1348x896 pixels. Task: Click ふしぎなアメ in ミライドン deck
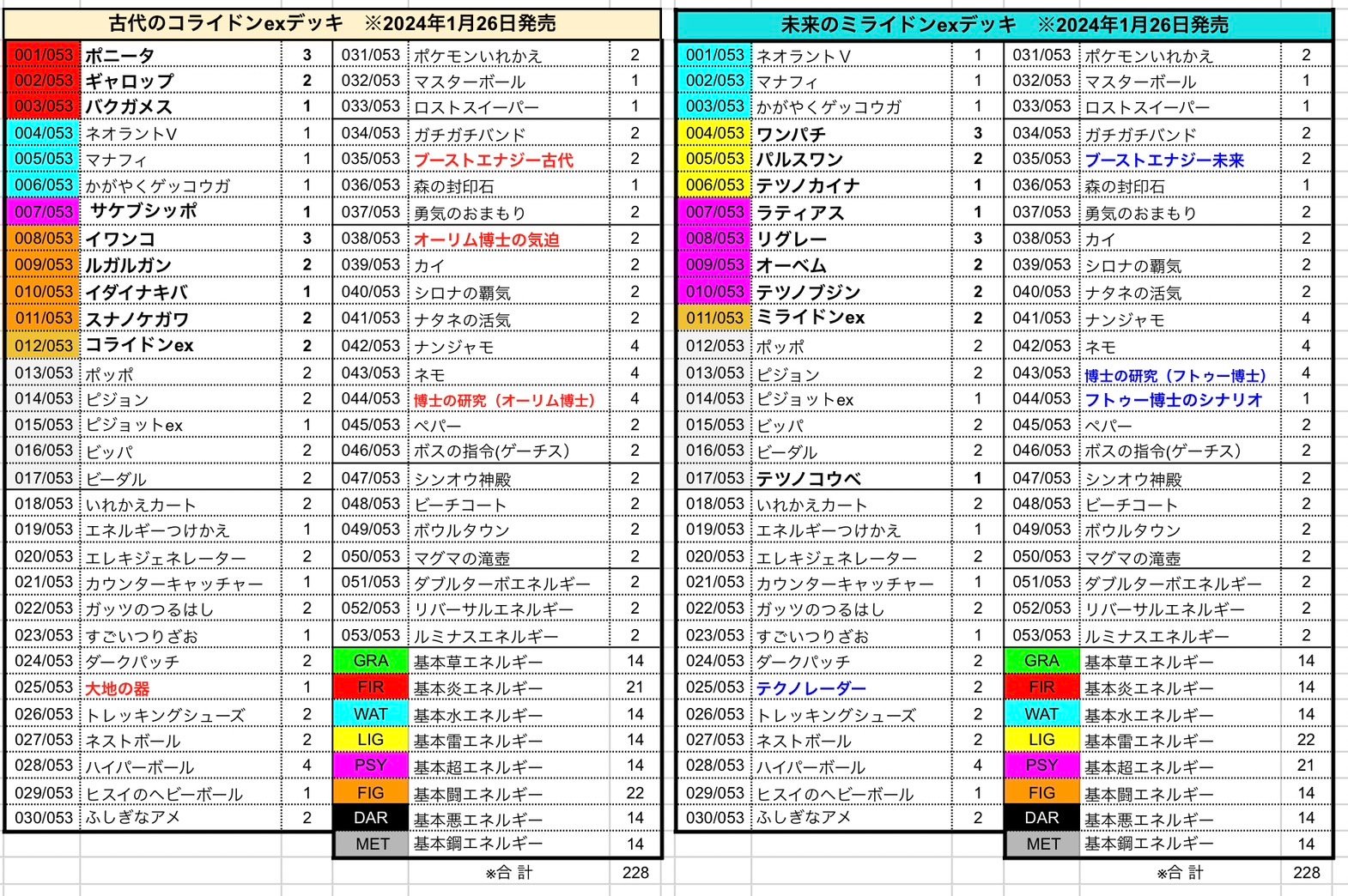852,818
